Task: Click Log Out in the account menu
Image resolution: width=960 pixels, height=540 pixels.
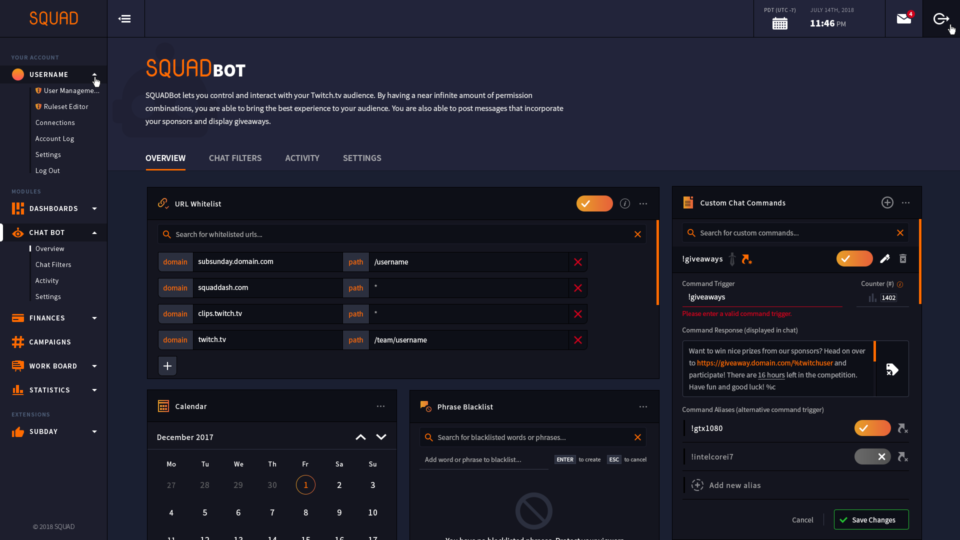Action: (x=47, y=171)
